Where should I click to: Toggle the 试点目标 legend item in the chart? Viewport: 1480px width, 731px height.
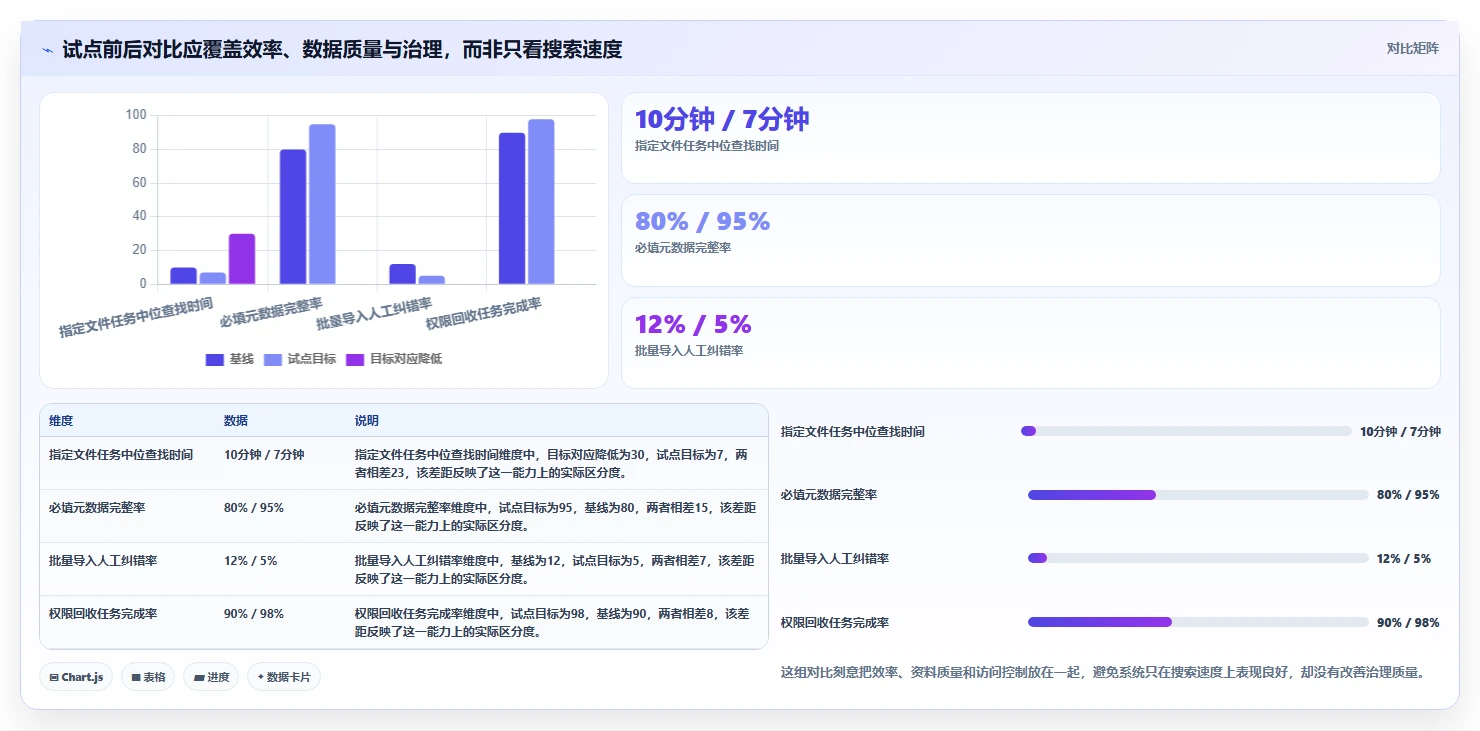click(300, 359)
